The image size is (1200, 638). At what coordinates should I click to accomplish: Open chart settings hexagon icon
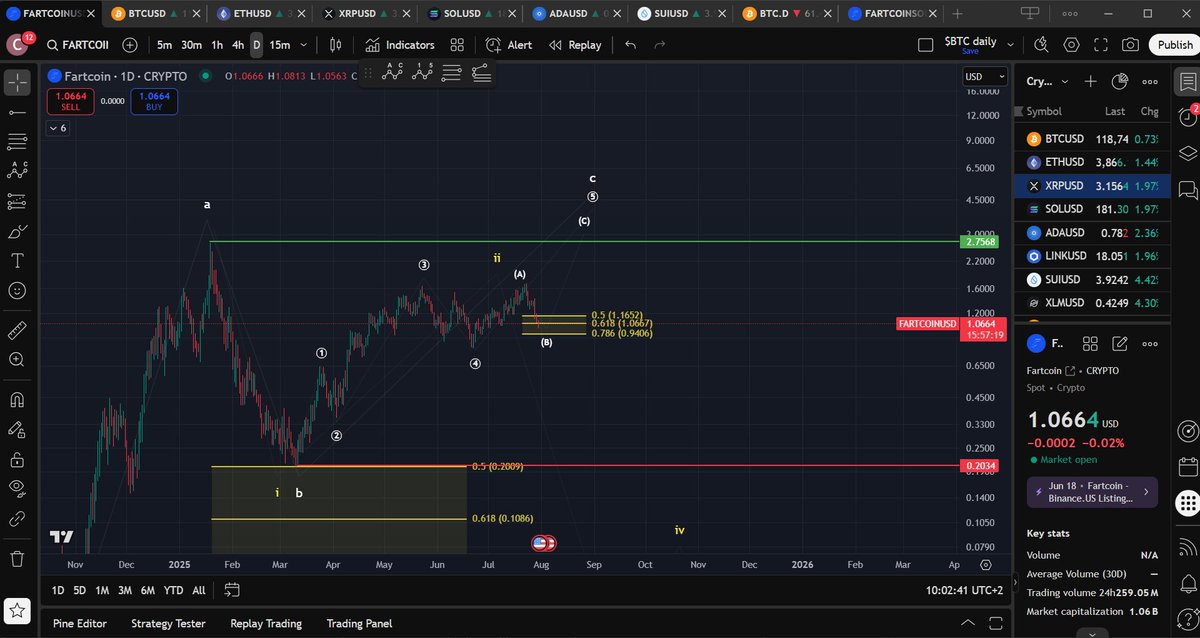1071,45
